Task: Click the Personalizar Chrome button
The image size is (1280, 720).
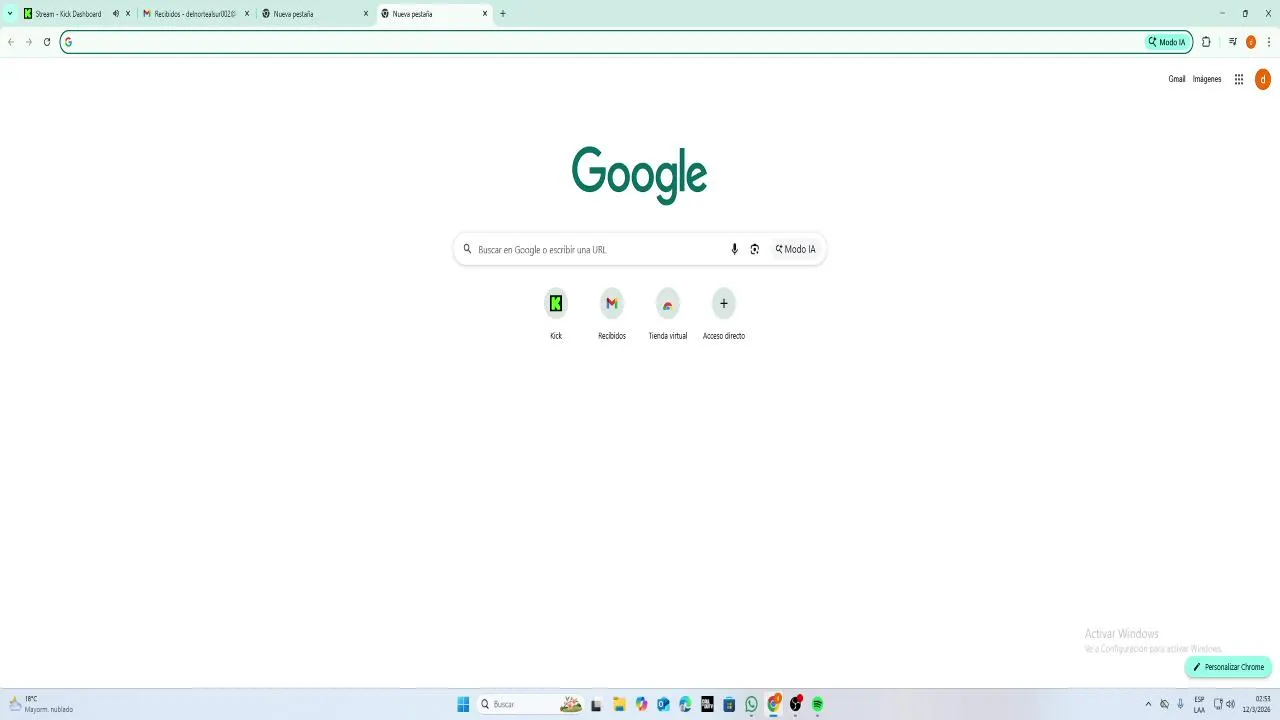Action: tap(1228, 667)
